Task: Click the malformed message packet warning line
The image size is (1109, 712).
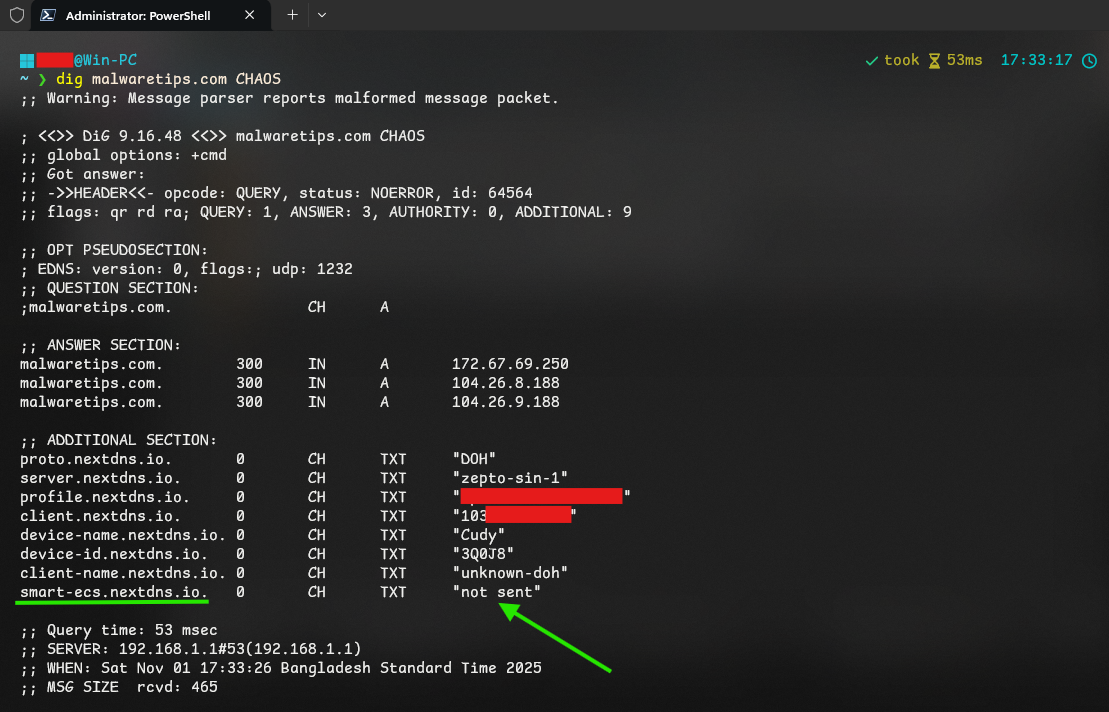Action: tap(289, 98)
